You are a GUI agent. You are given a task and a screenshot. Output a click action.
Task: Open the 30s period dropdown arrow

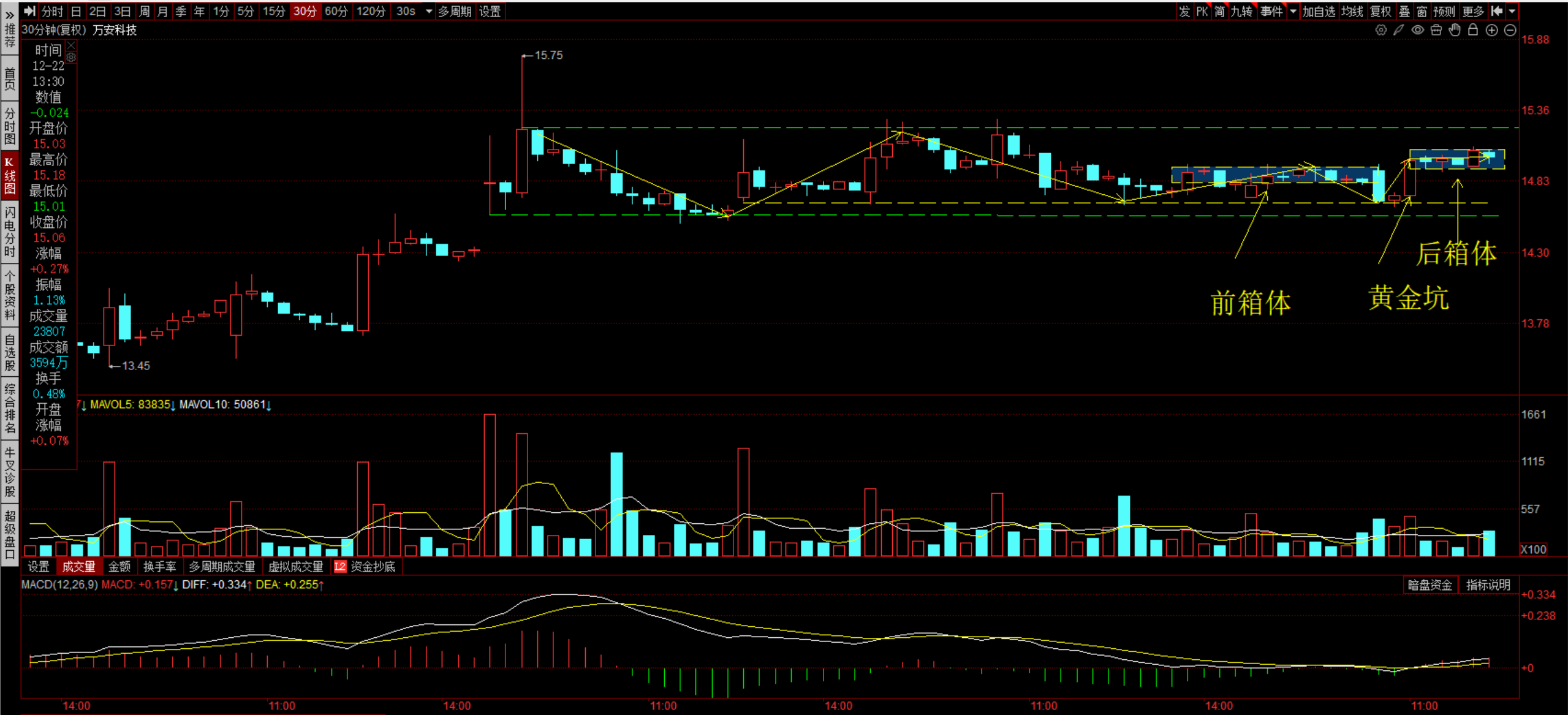(428, 11)
